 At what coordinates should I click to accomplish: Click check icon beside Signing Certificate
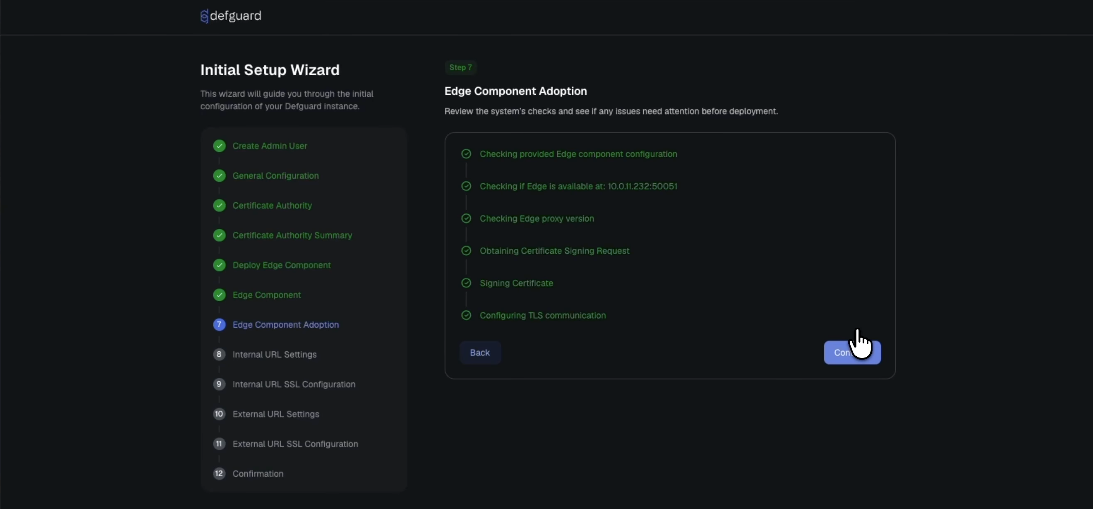466,283
